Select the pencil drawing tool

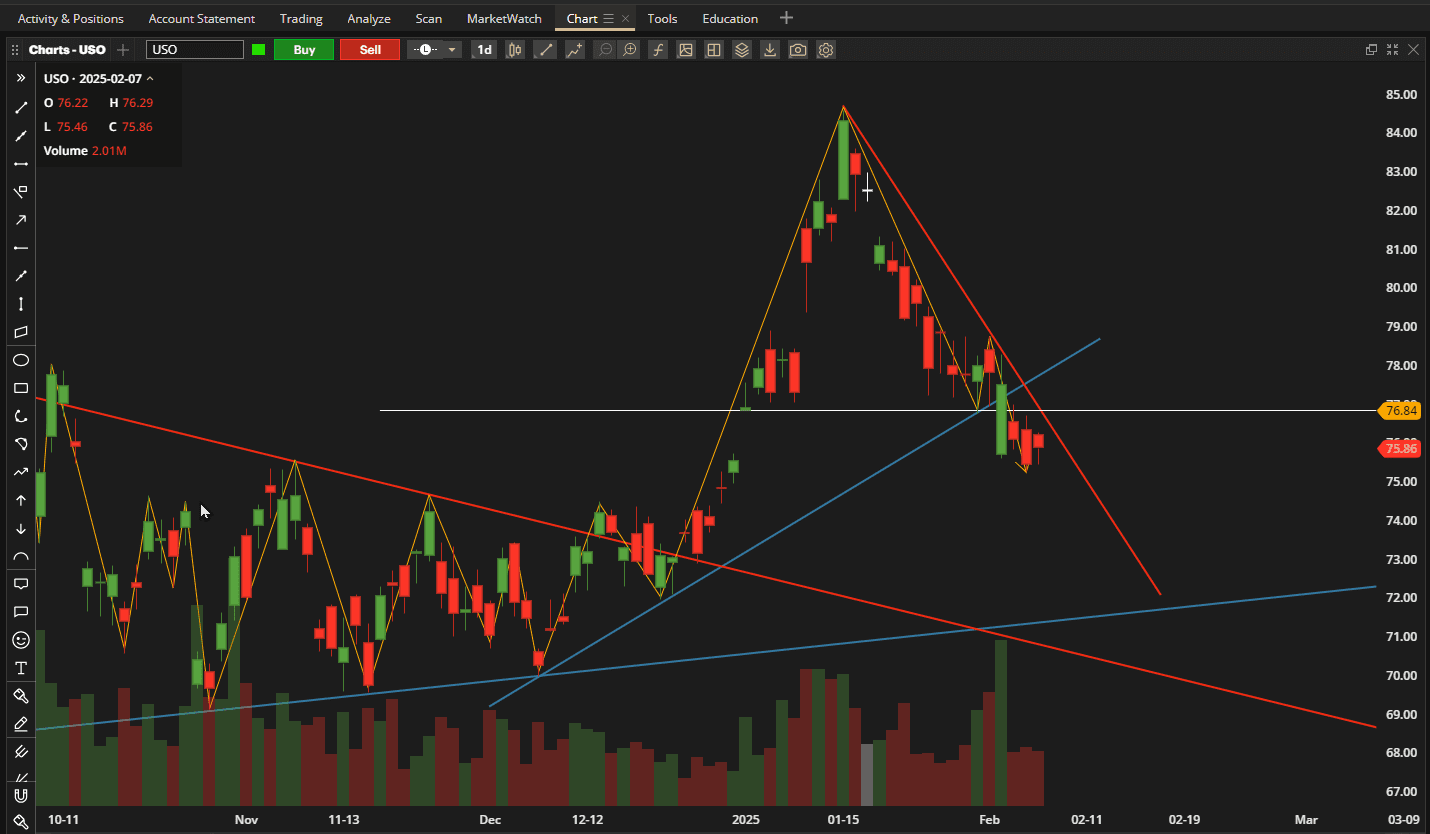(21, 723)
